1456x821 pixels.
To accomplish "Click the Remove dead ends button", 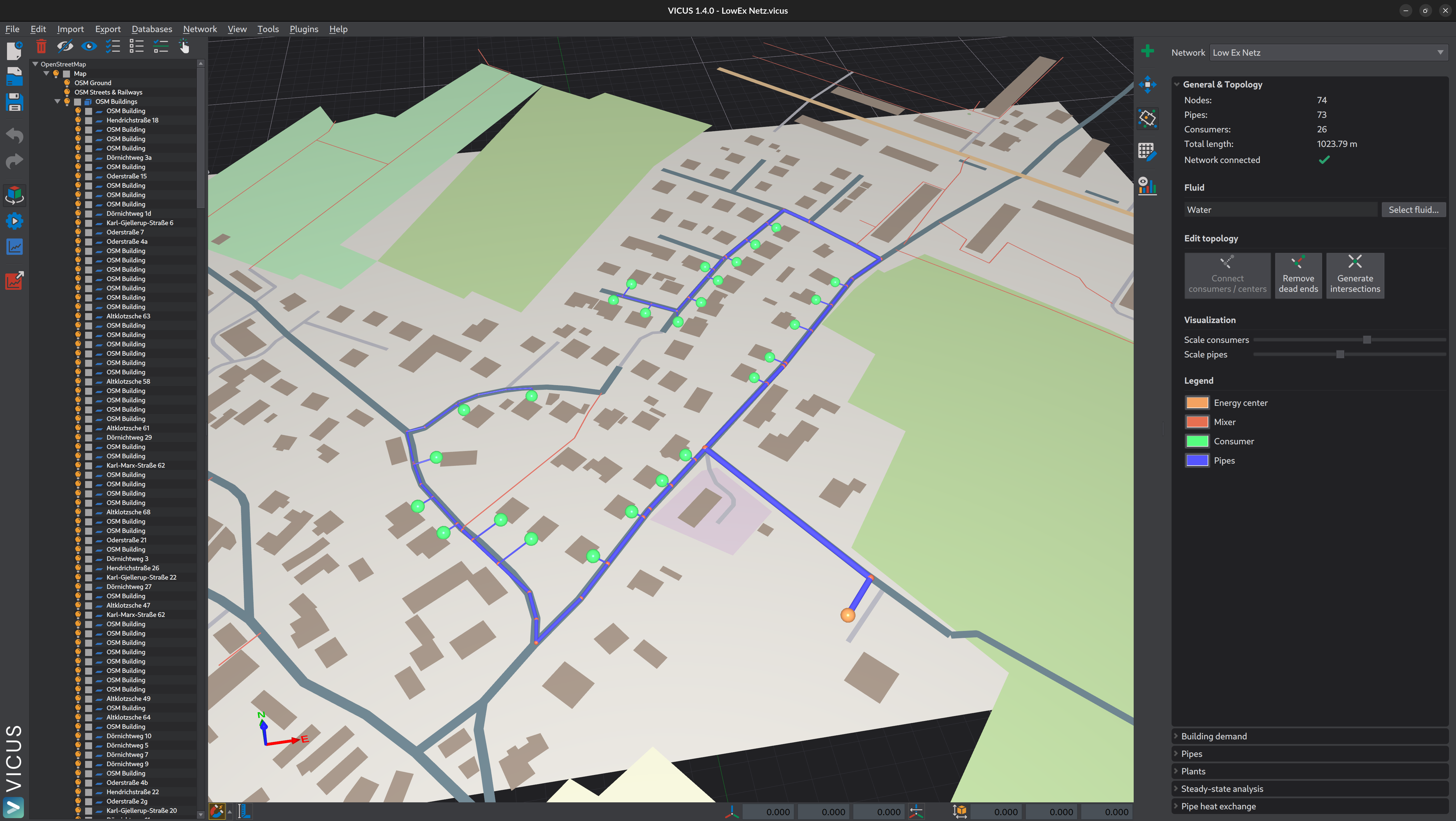I will 1298,275.
